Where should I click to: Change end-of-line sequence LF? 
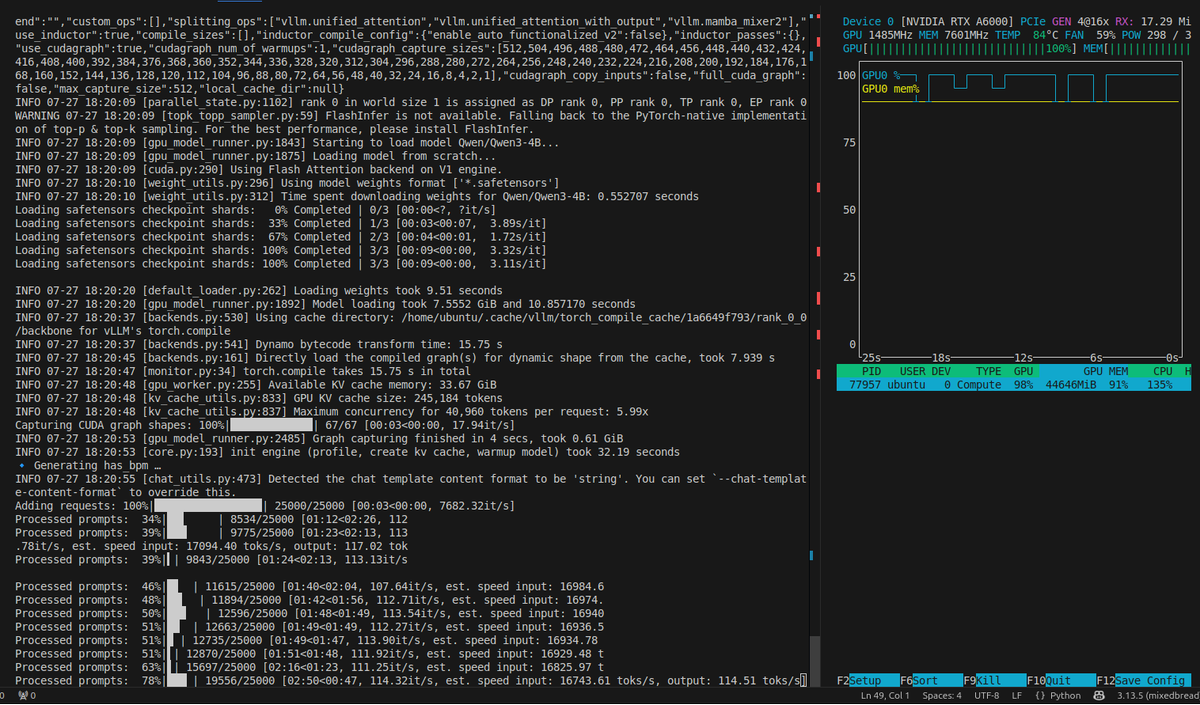[1017, 695]
